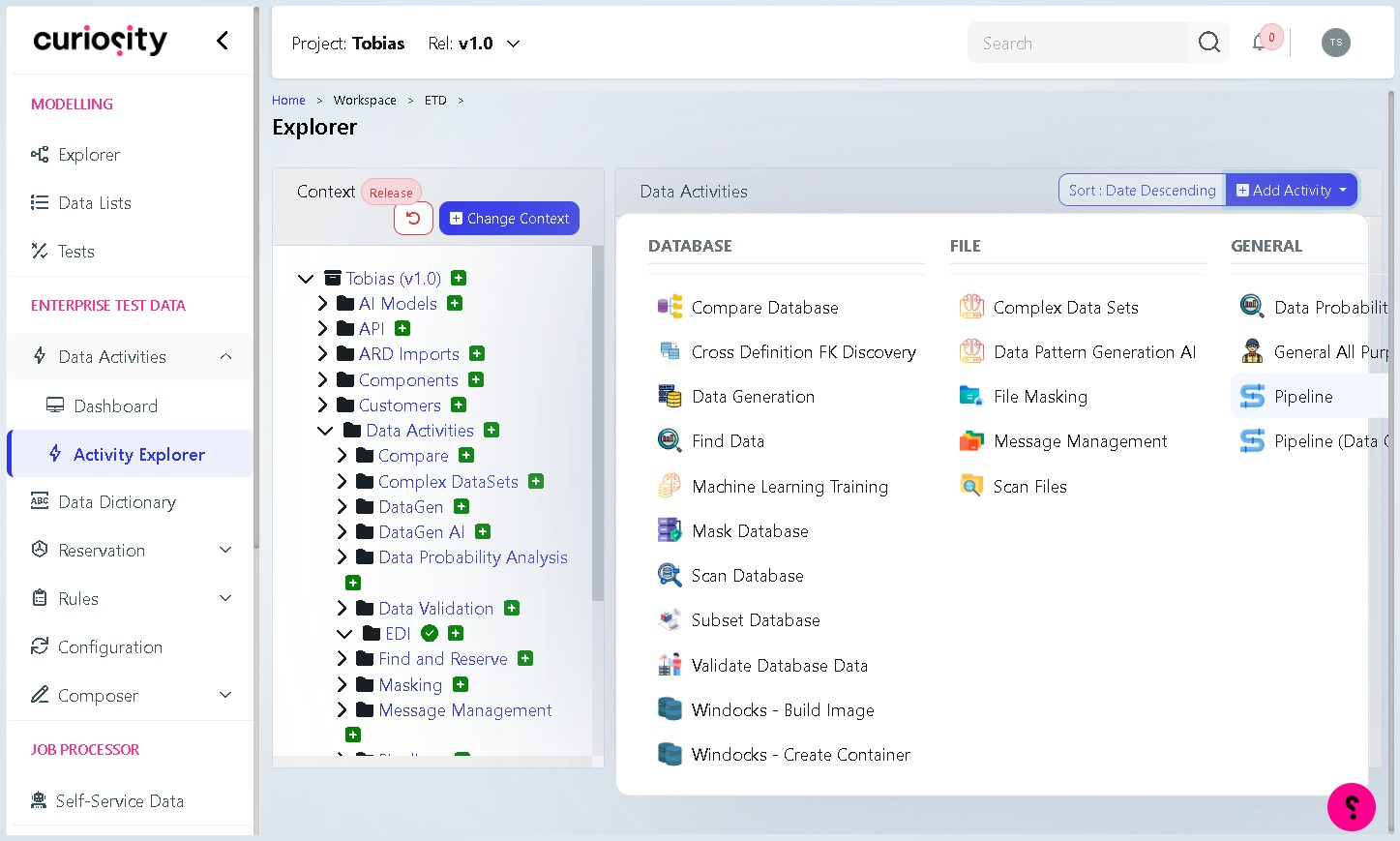Click the ETD breadcrumb
The width and height of the screenshot is (1400, 841).
coord(435,100)
